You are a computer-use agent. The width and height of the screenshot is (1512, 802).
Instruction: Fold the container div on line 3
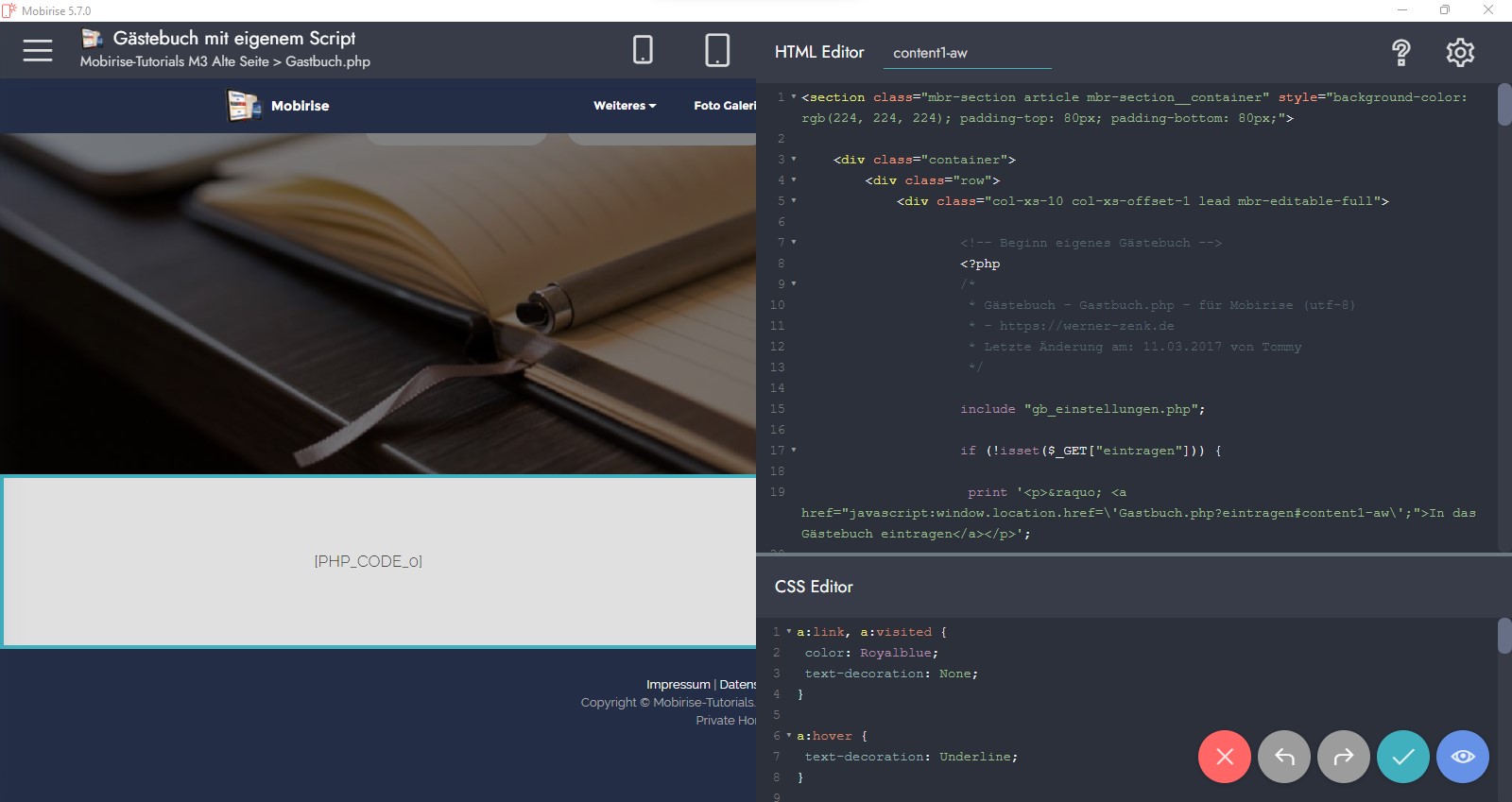coord(794,160)
